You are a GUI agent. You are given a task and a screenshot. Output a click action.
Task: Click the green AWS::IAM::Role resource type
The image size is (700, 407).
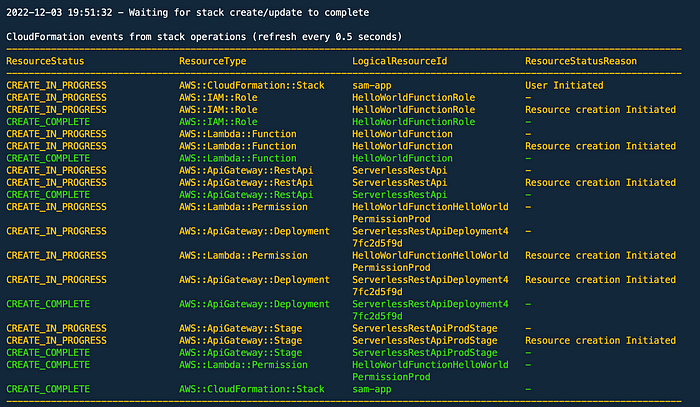(218, 122)
